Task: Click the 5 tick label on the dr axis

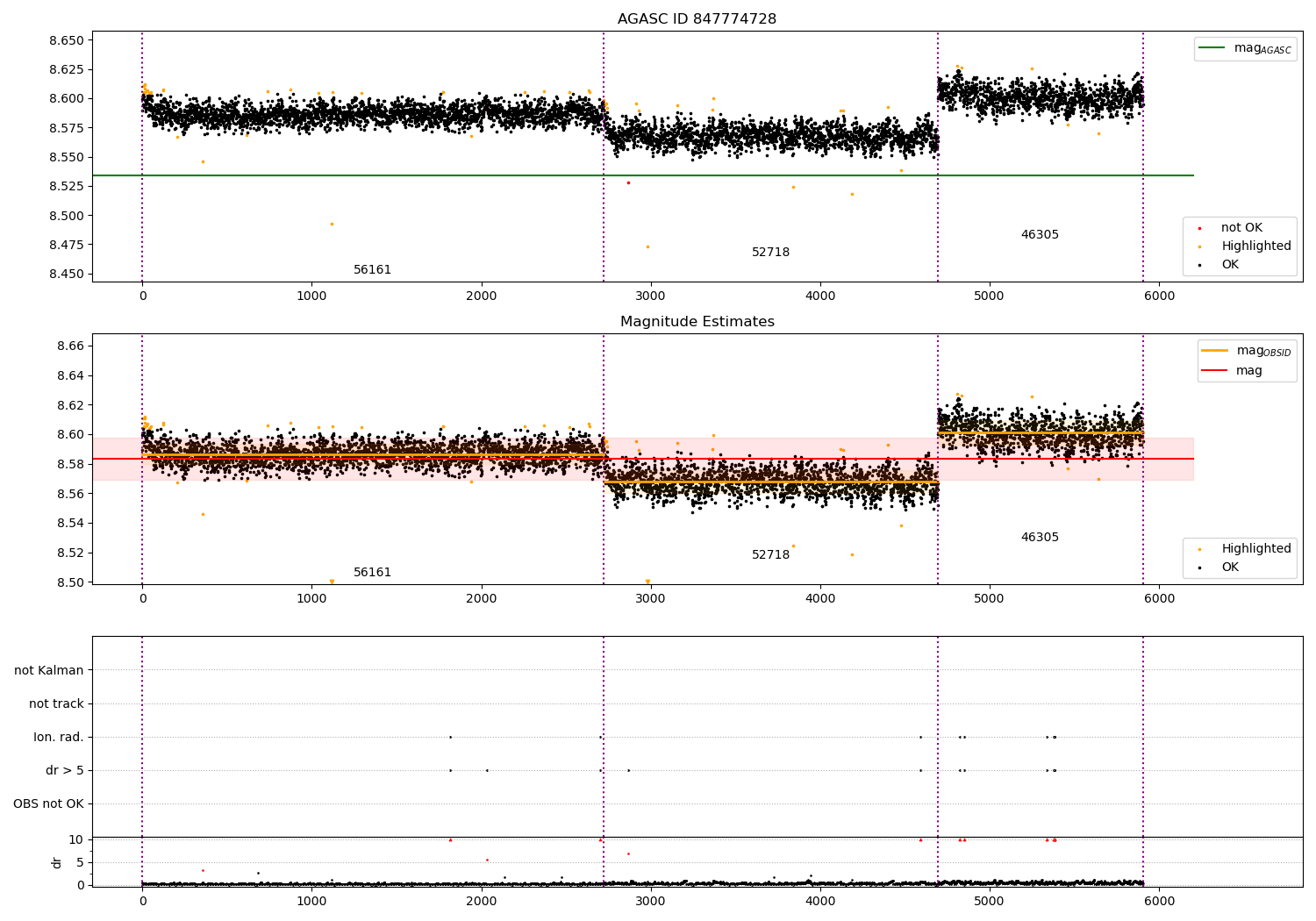Action: point(81,862)
